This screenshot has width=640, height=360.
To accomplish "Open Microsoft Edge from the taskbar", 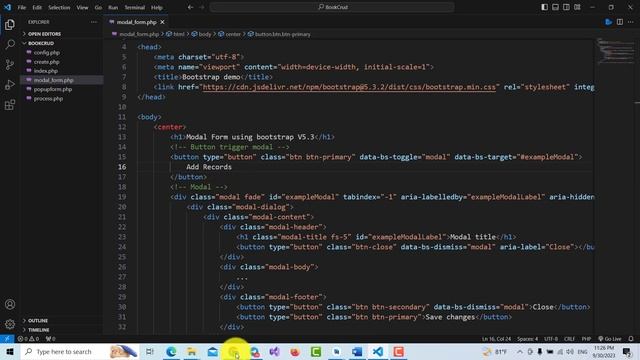I will click(171, 351).
